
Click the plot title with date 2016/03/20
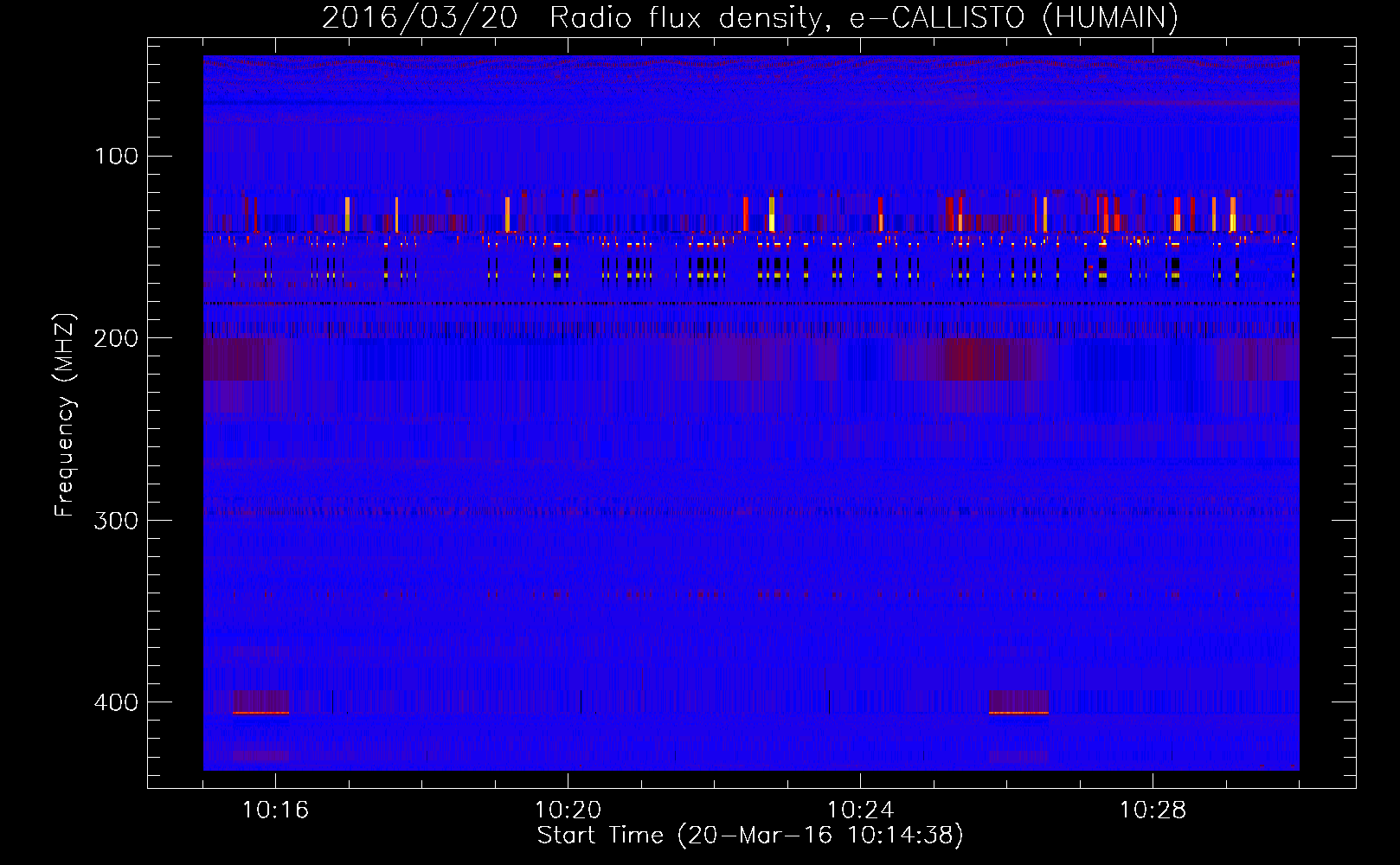pyautogui.click(x=750, y=17)
